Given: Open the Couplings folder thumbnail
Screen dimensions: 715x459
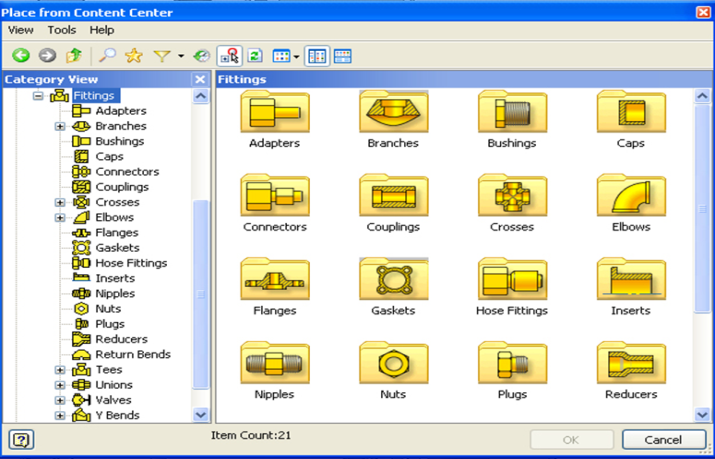Looking at the screenshot, I should point(394,195).
